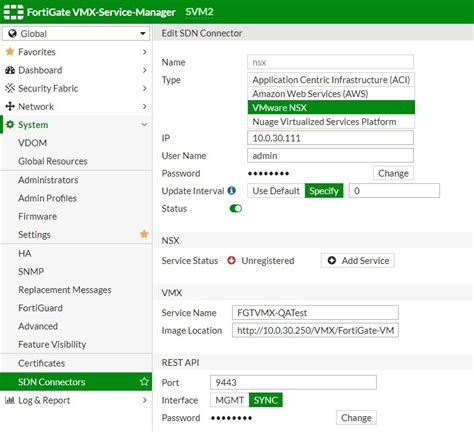The width and height of the screenshot is (474, 432).
Task: Choose SYNC interface option
Action: tap(266, 400)
